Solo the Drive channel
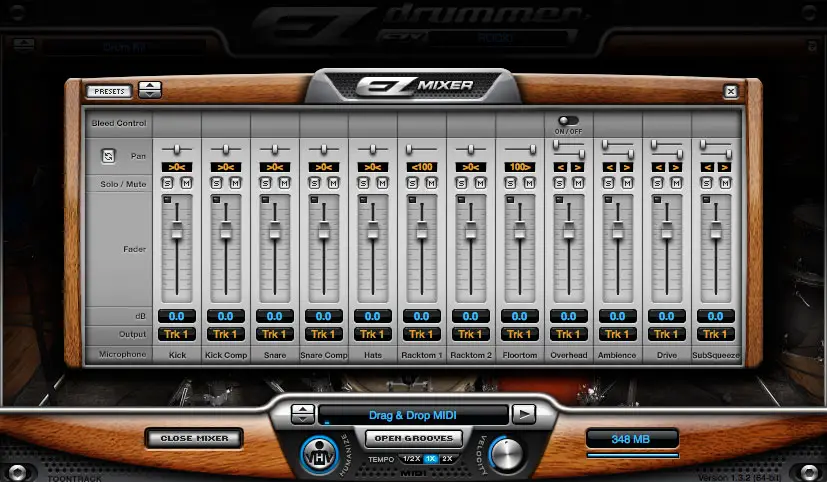827x482 pixels. pos(658,183)
